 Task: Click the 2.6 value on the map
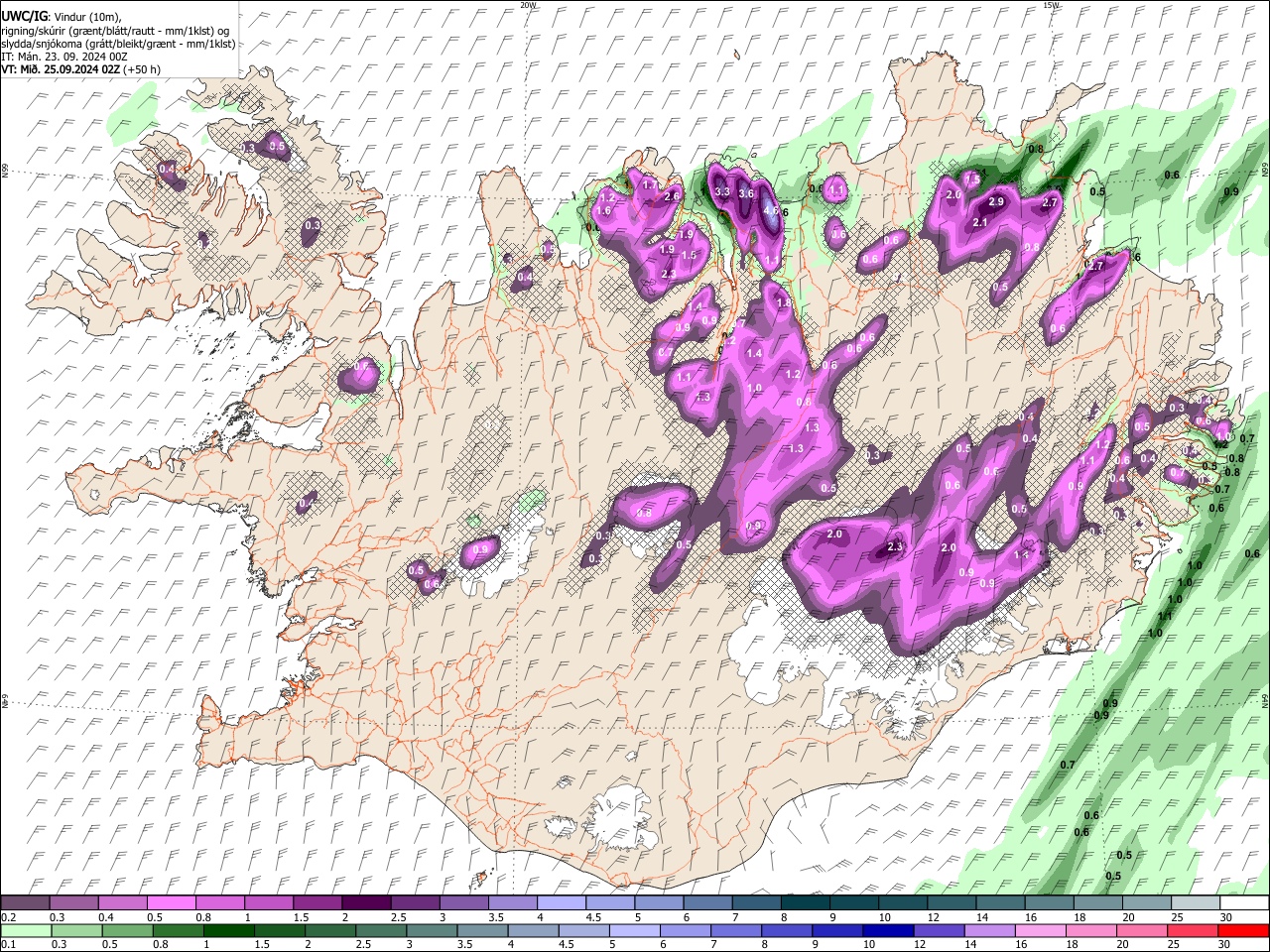click(x=672, y=196)
